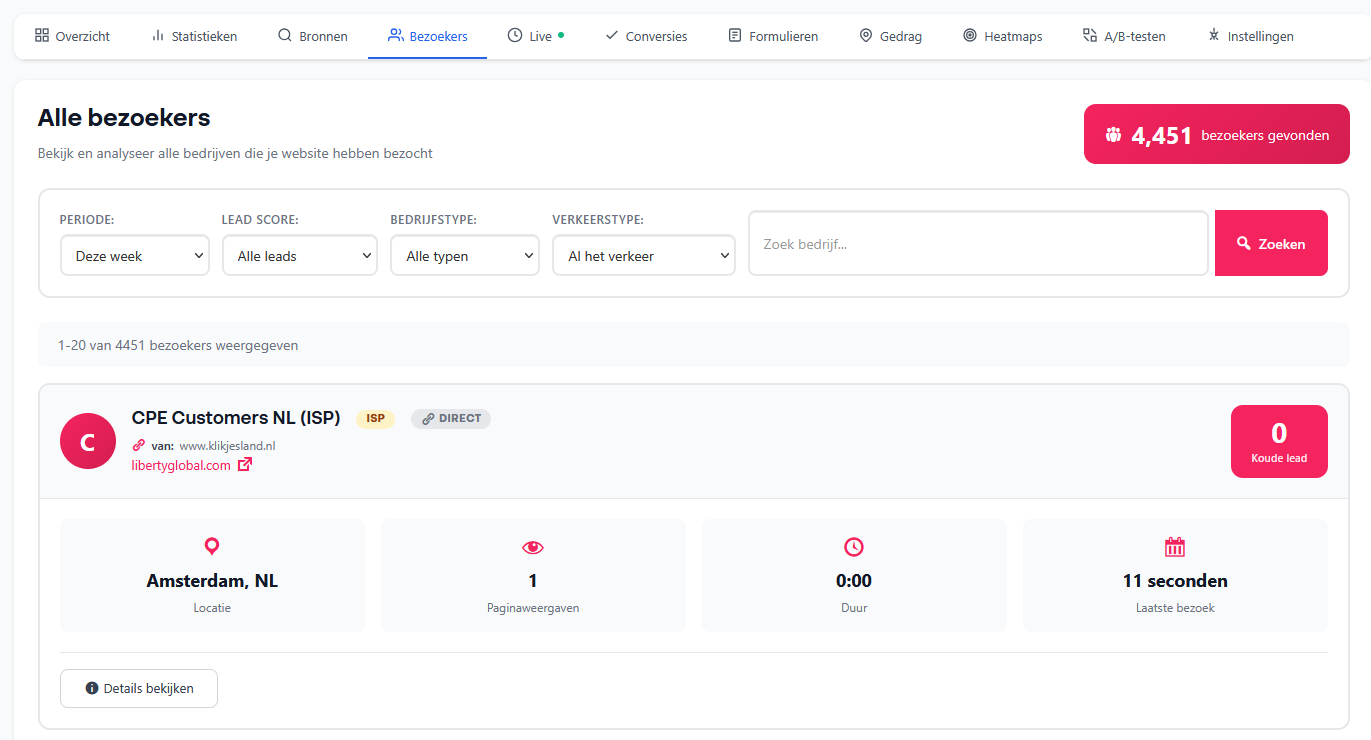Click the Duur clock icon
This screenshot has width=1371, height=740.
[x=854, y=547]
